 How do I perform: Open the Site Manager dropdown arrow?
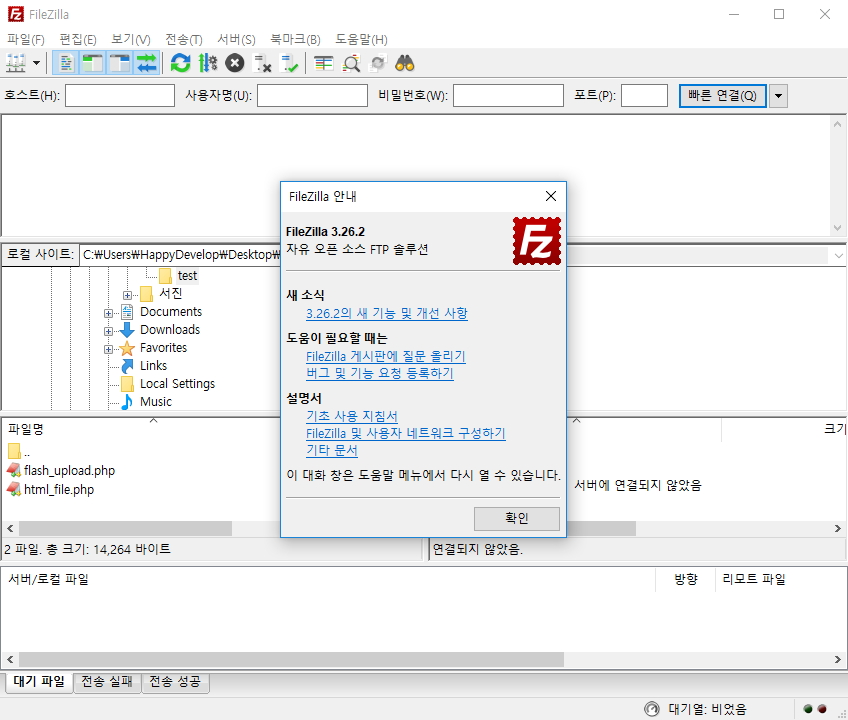point(36,63)
